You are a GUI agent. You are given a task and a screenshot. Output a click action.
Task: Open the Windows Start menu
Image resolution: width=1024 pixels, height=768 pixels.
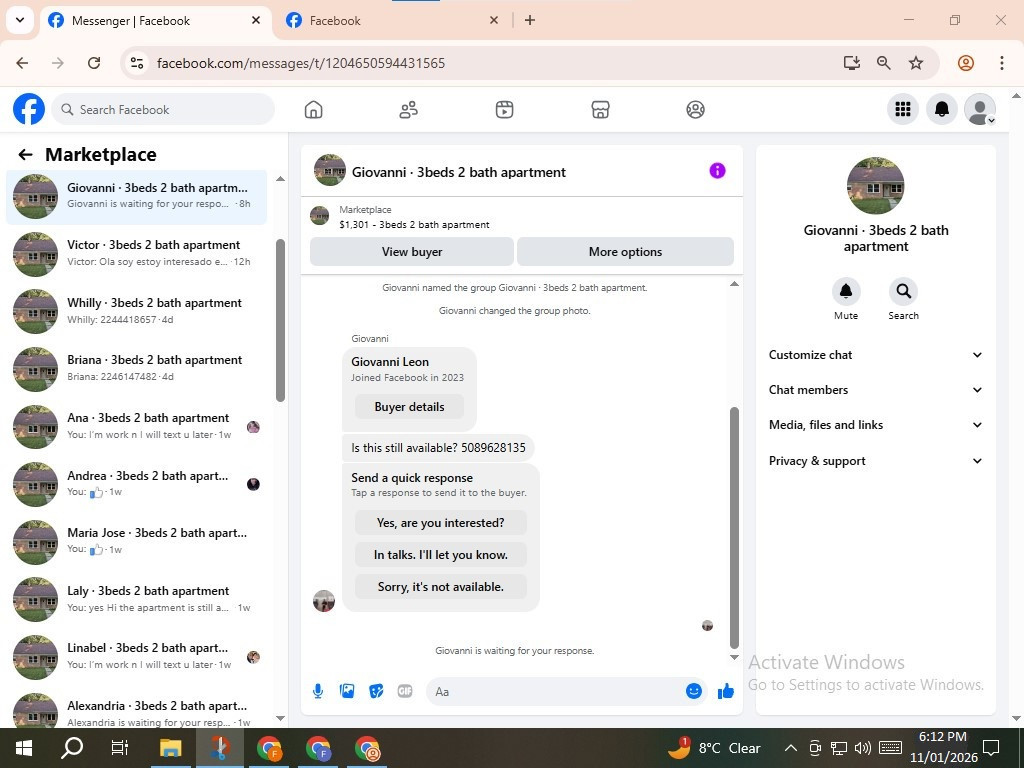point(24,748)
